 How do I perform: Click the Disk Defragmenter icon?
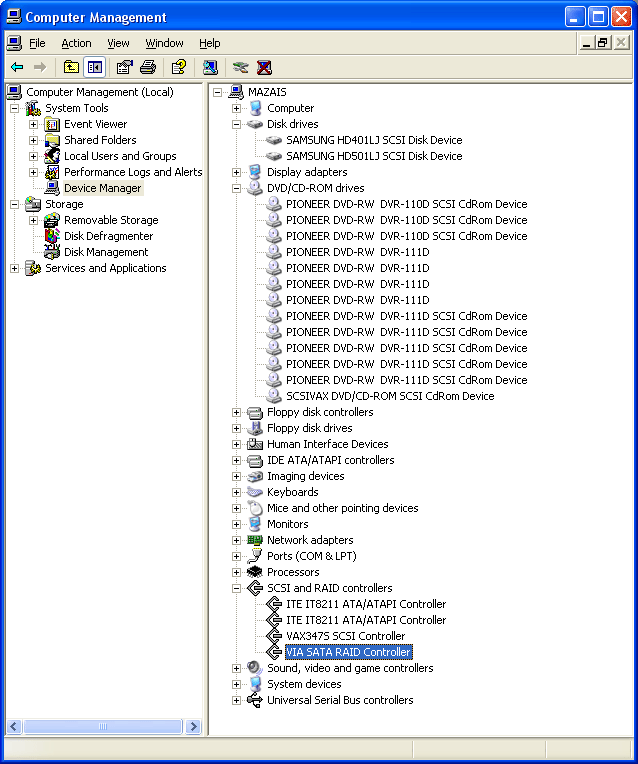coord(52,236)
